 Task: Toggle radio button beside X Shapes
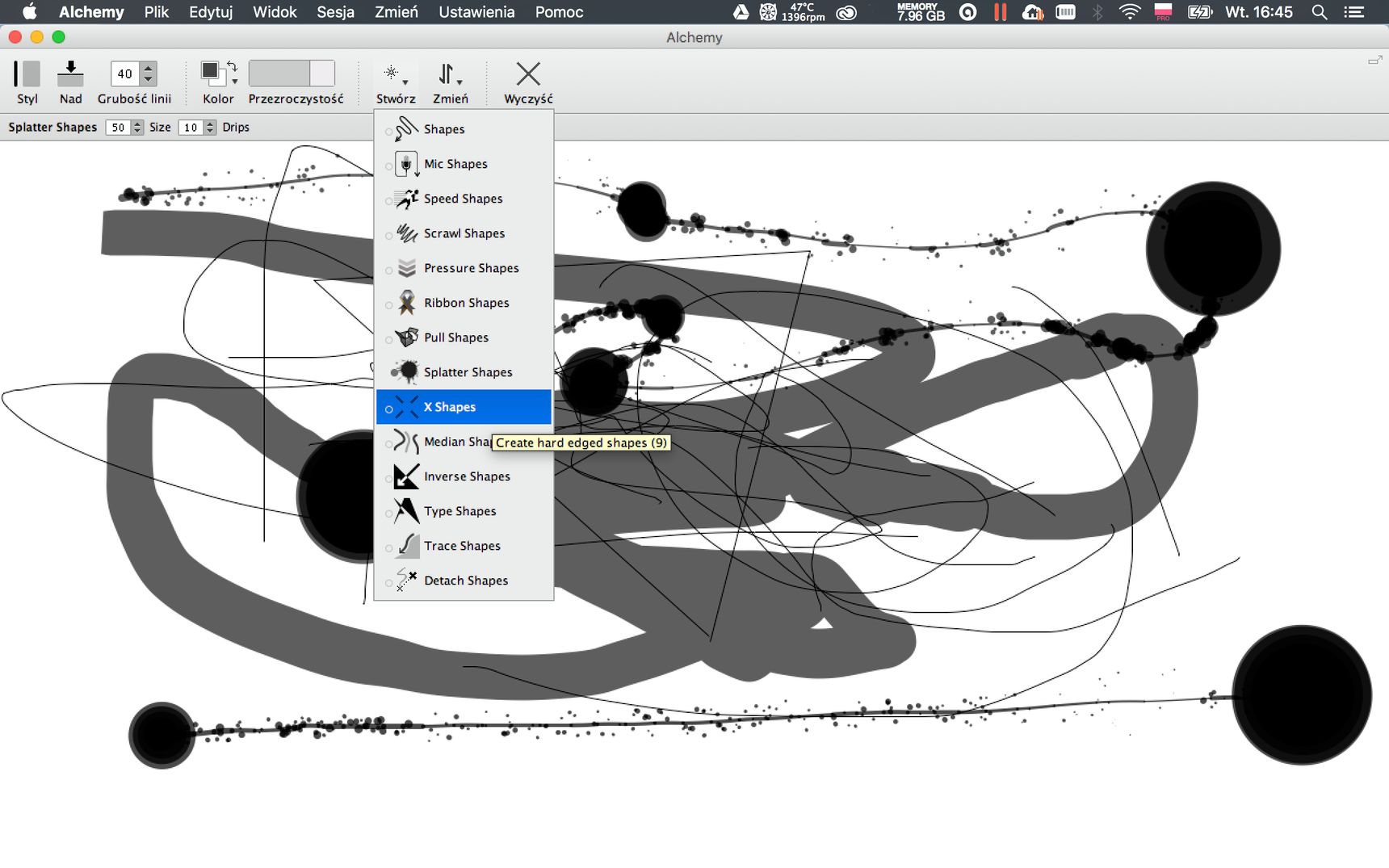point(389,409)
